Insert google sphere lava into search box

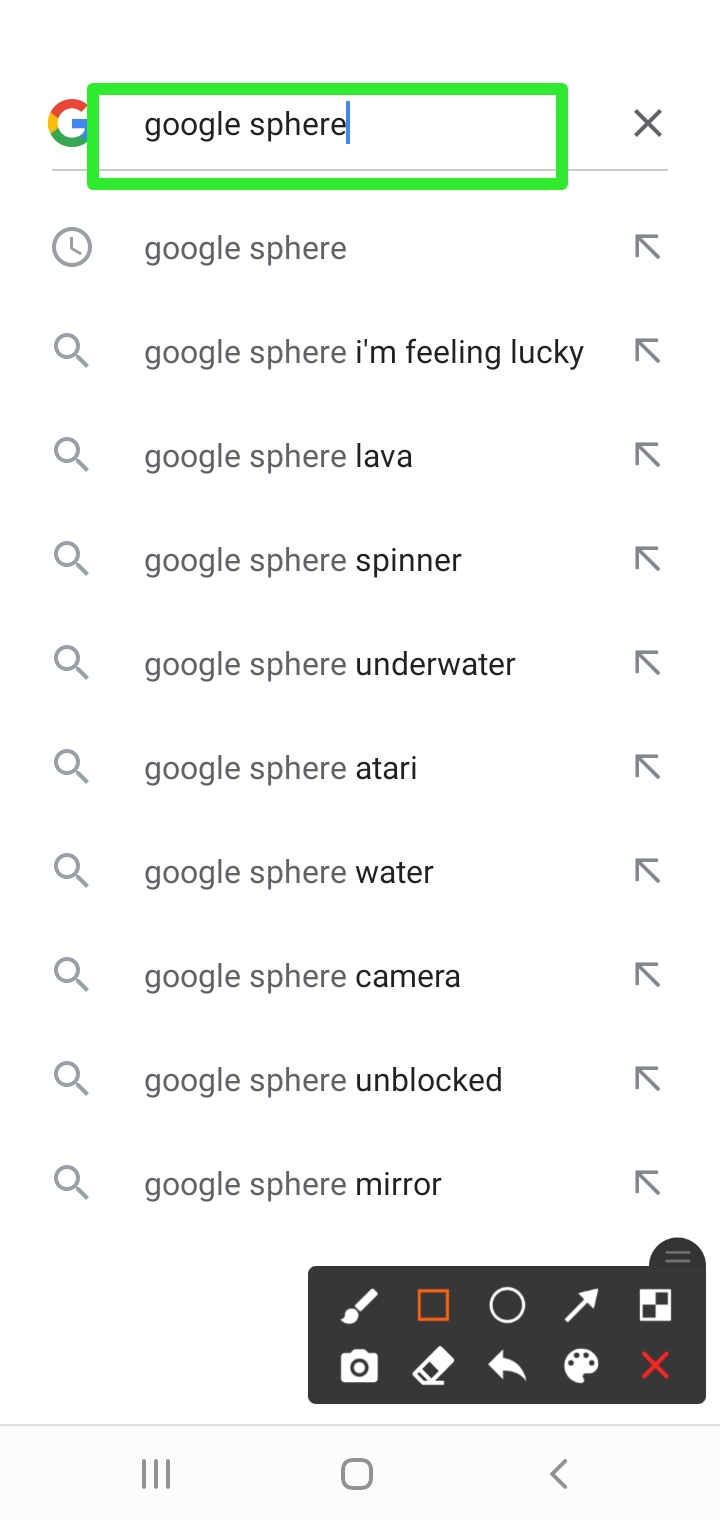coord(648,456)
